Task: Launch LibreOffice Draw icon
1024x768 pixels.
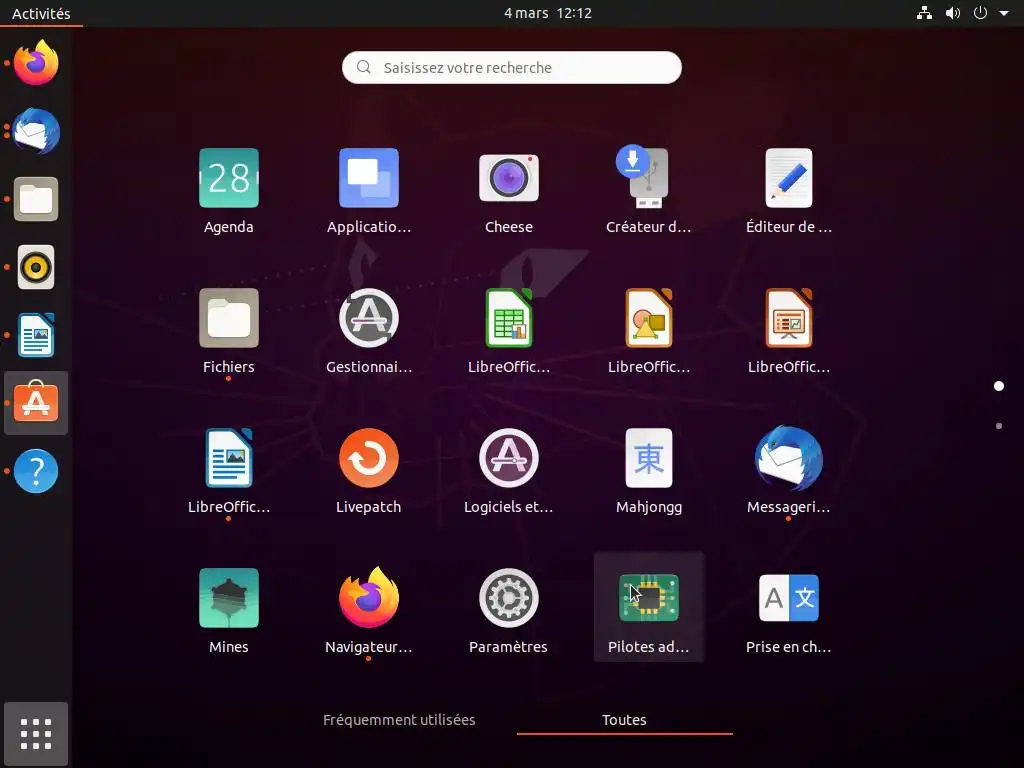Action: 649,318
